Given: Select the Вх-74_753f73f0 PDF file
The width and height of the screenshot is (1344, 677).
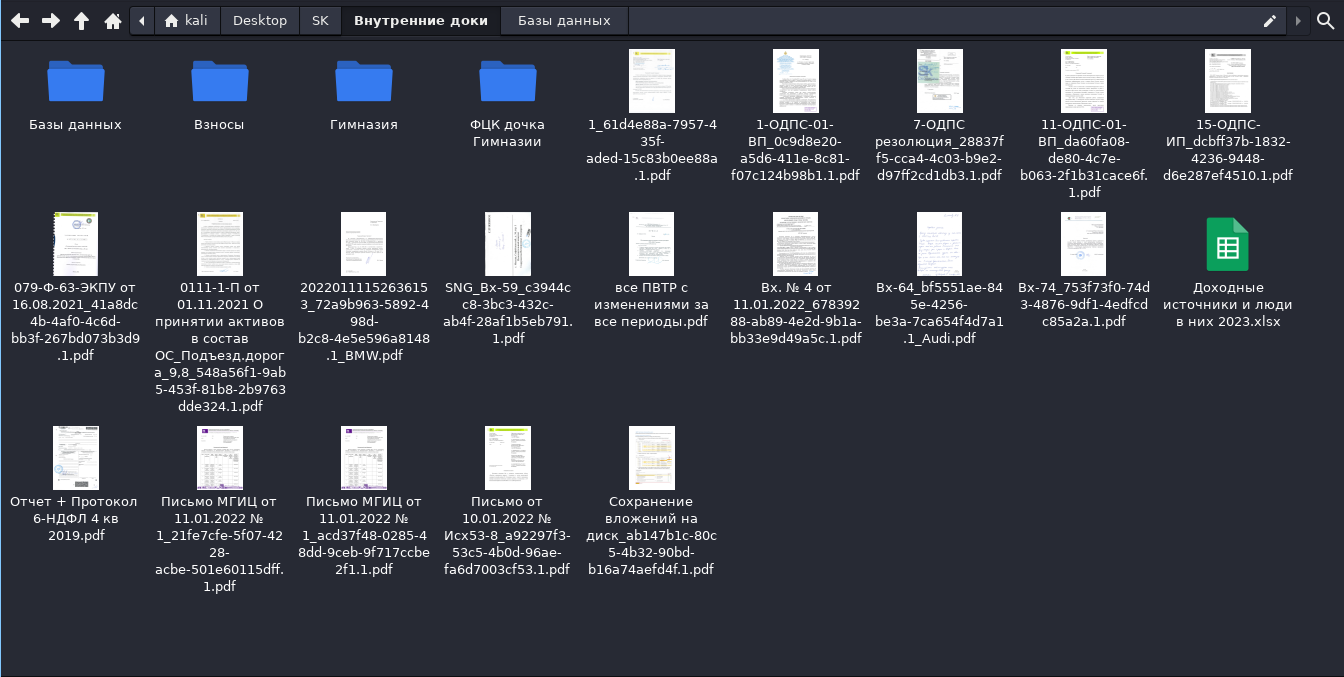Looking at the screenshot, I should [1084, 244].
